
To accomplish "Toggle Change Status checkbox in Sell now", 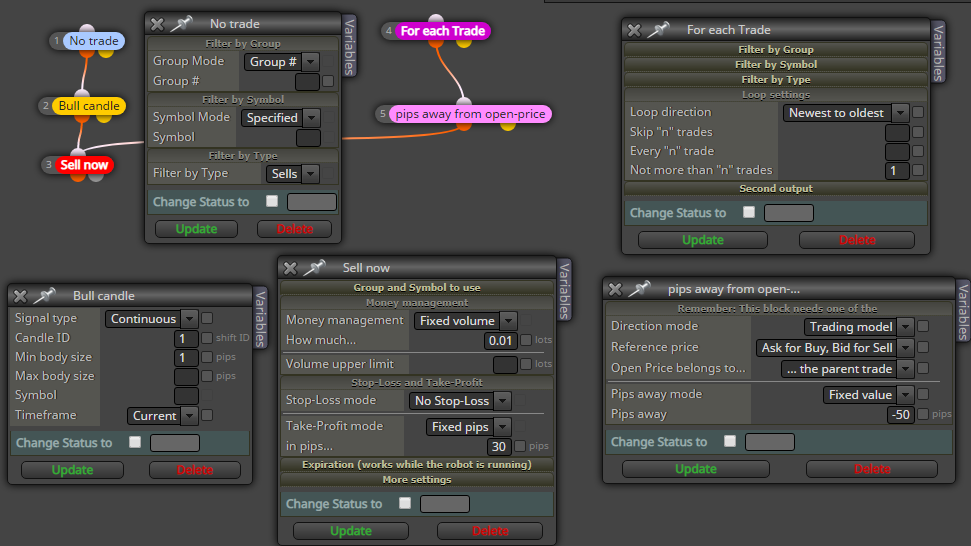I will click(x=405, y=503).
